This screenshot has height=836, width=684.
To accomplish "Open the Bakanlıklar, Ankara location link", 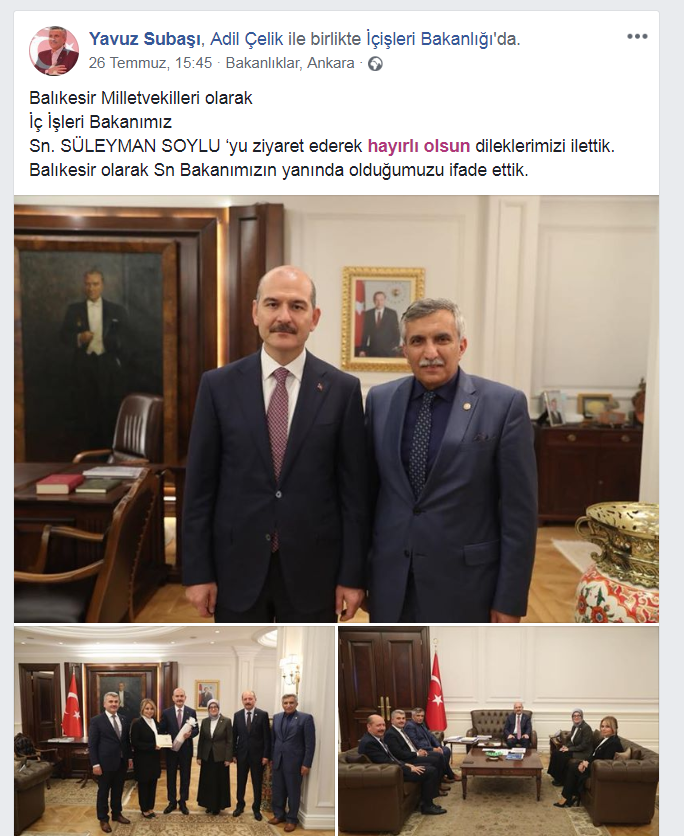I will click(x=290, y=63).
